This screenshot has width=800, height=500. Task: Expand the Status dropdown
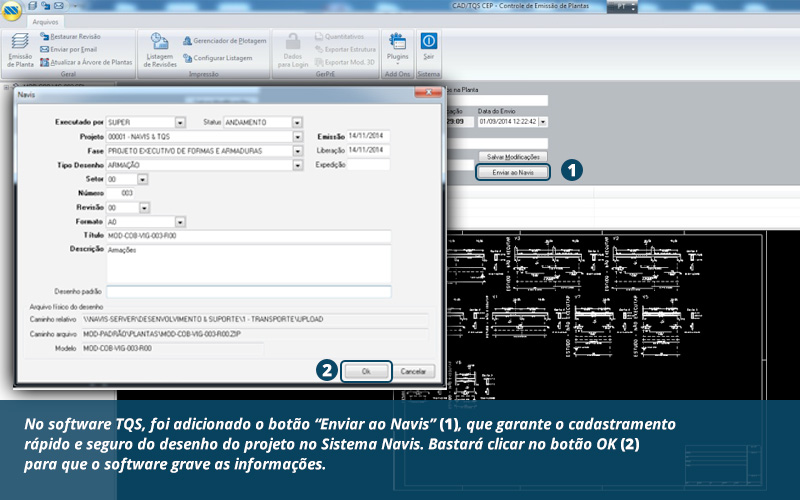tap(297, 122)
